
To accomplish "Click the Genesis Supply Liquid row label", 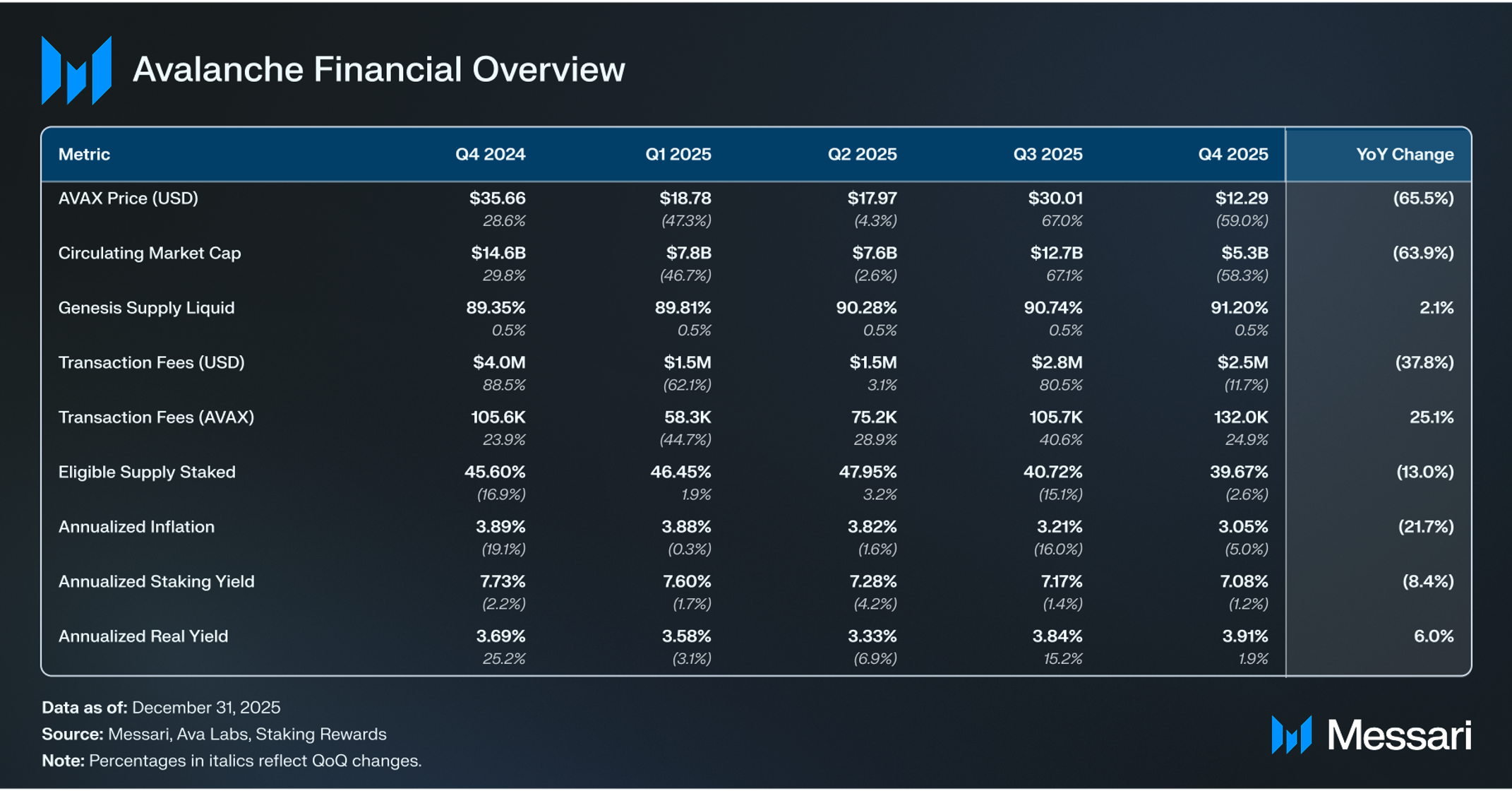I will 146,308.
